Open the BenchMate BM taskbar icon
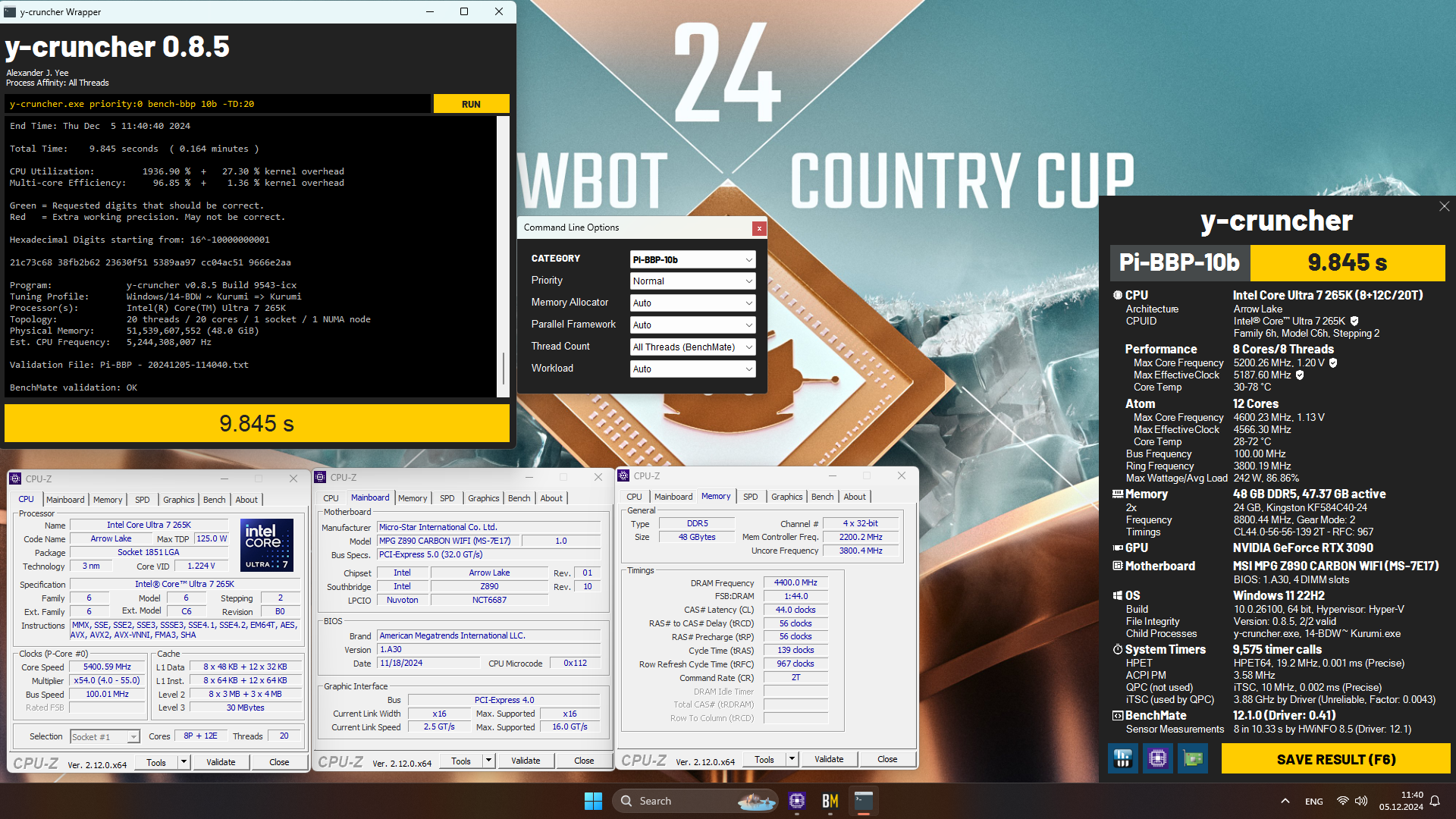The image size is (1456, 819). point(830,801)
